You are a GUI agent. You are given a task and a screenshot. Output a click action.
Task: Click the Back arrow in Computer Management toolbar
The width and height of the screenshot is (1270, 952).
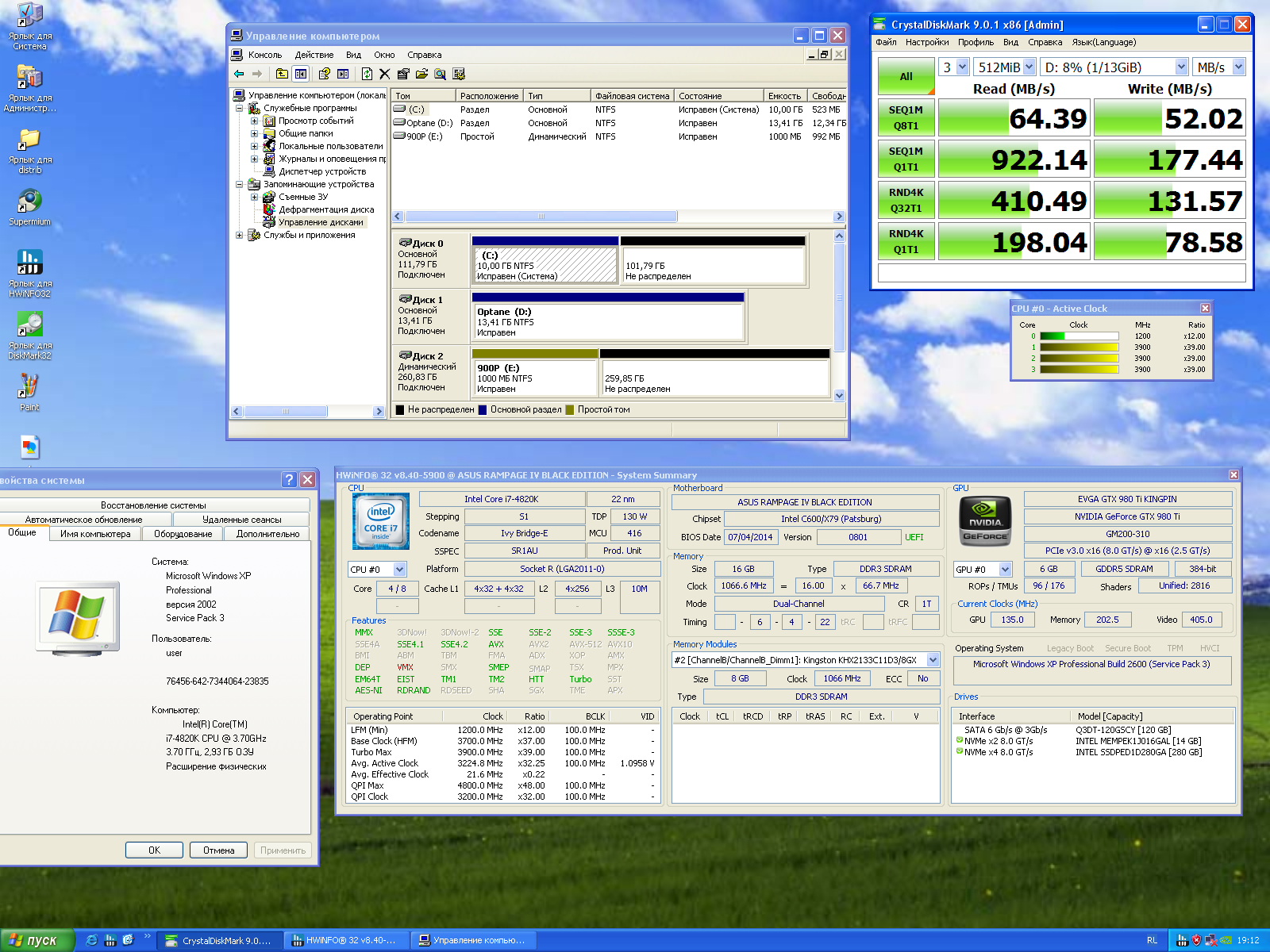(239, 74)
